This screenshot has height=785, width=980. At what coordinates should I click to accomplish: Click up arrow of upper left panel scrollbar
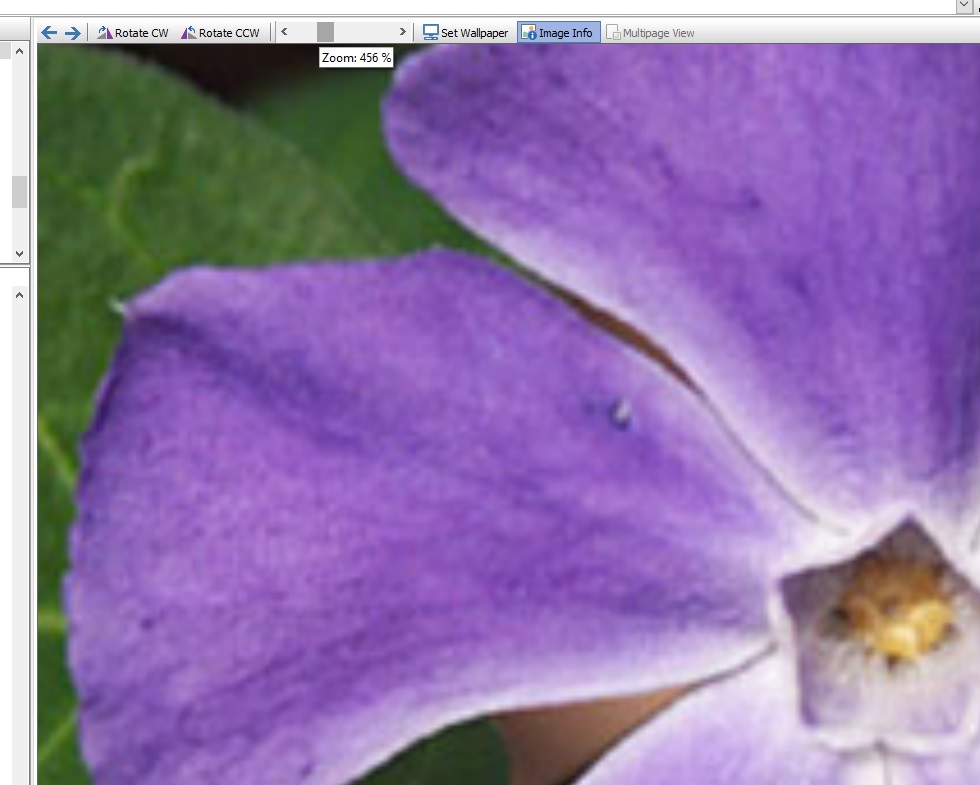pos(19,51)
